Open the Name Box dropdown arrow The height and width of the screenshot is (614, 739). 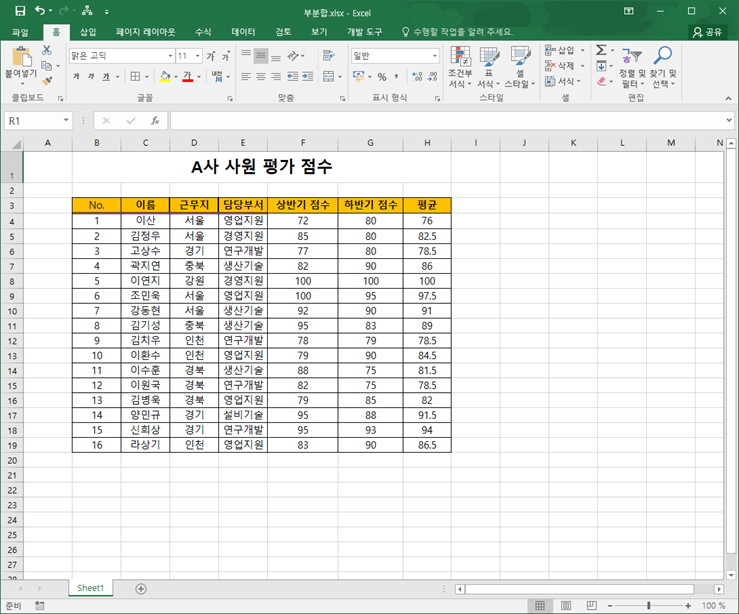click(66, 121)
